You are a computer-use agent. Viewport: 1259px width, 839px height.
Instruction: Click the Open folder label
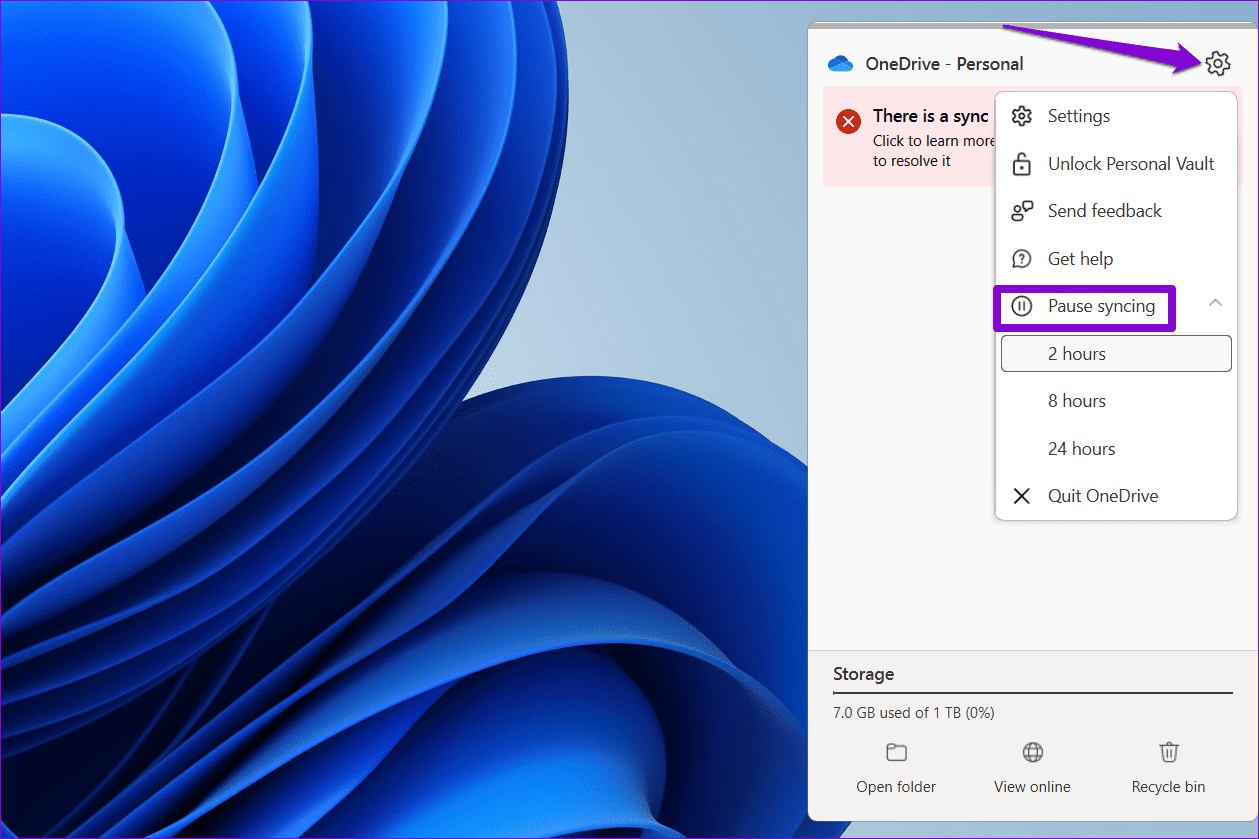896,787
